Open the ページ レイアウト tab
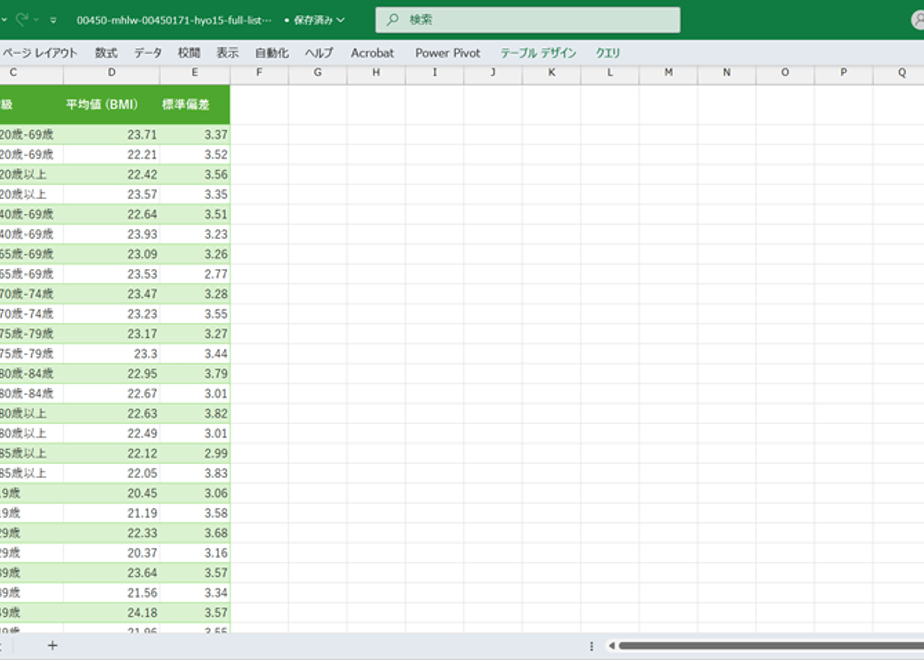 click(x=39, y=53)
